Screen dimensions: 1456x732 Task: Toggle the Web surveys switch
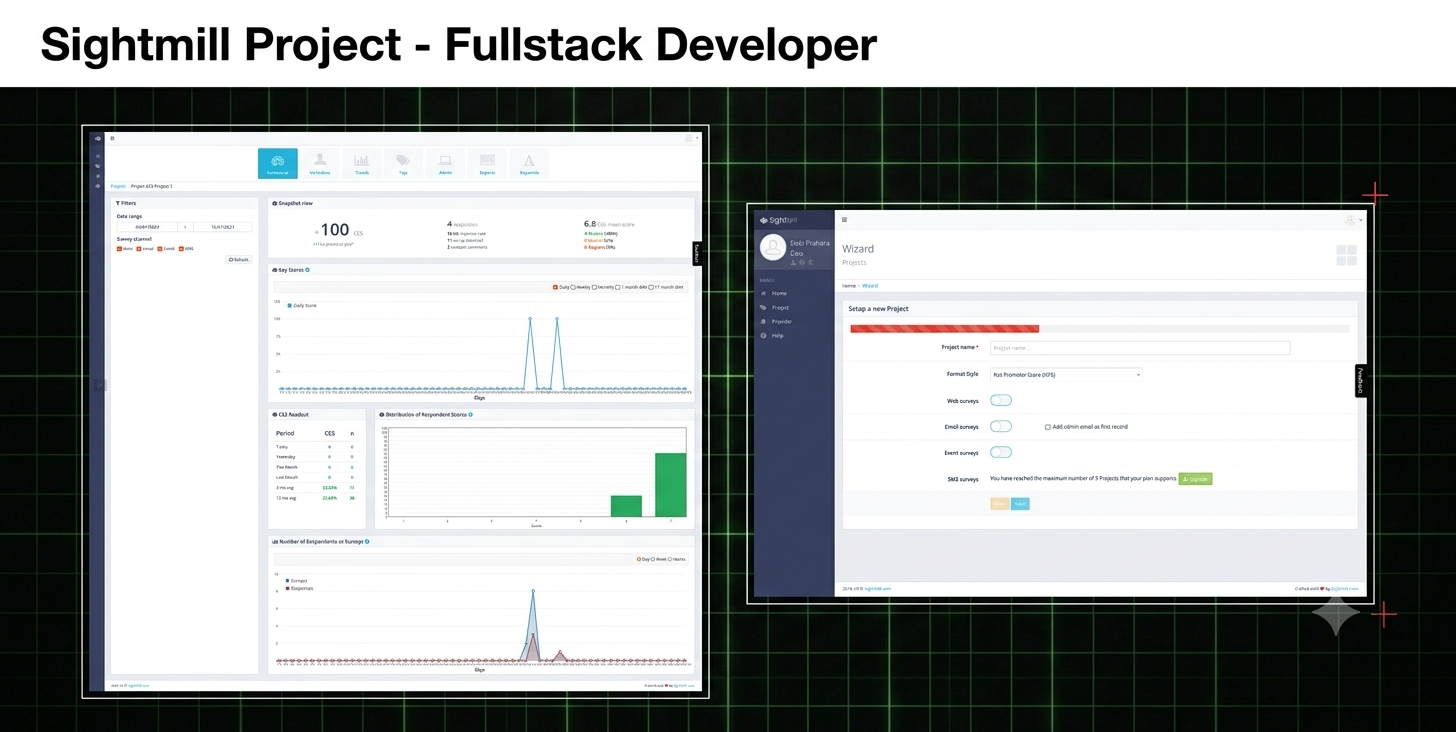click(x=1000, y=400)
